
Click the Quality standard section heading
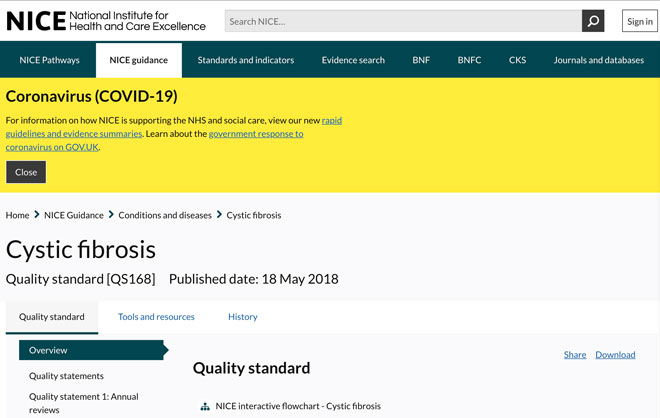tap(251, 368)
